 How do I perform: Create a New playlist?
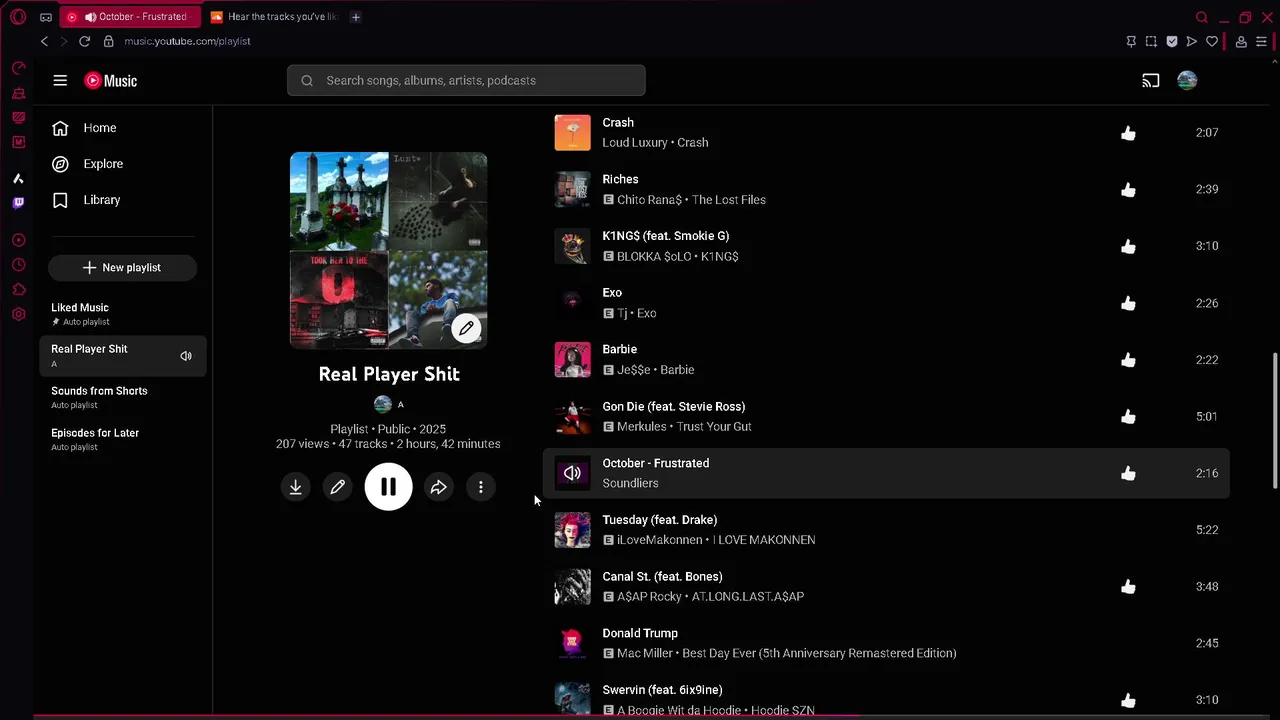click(x=122, y=267)
